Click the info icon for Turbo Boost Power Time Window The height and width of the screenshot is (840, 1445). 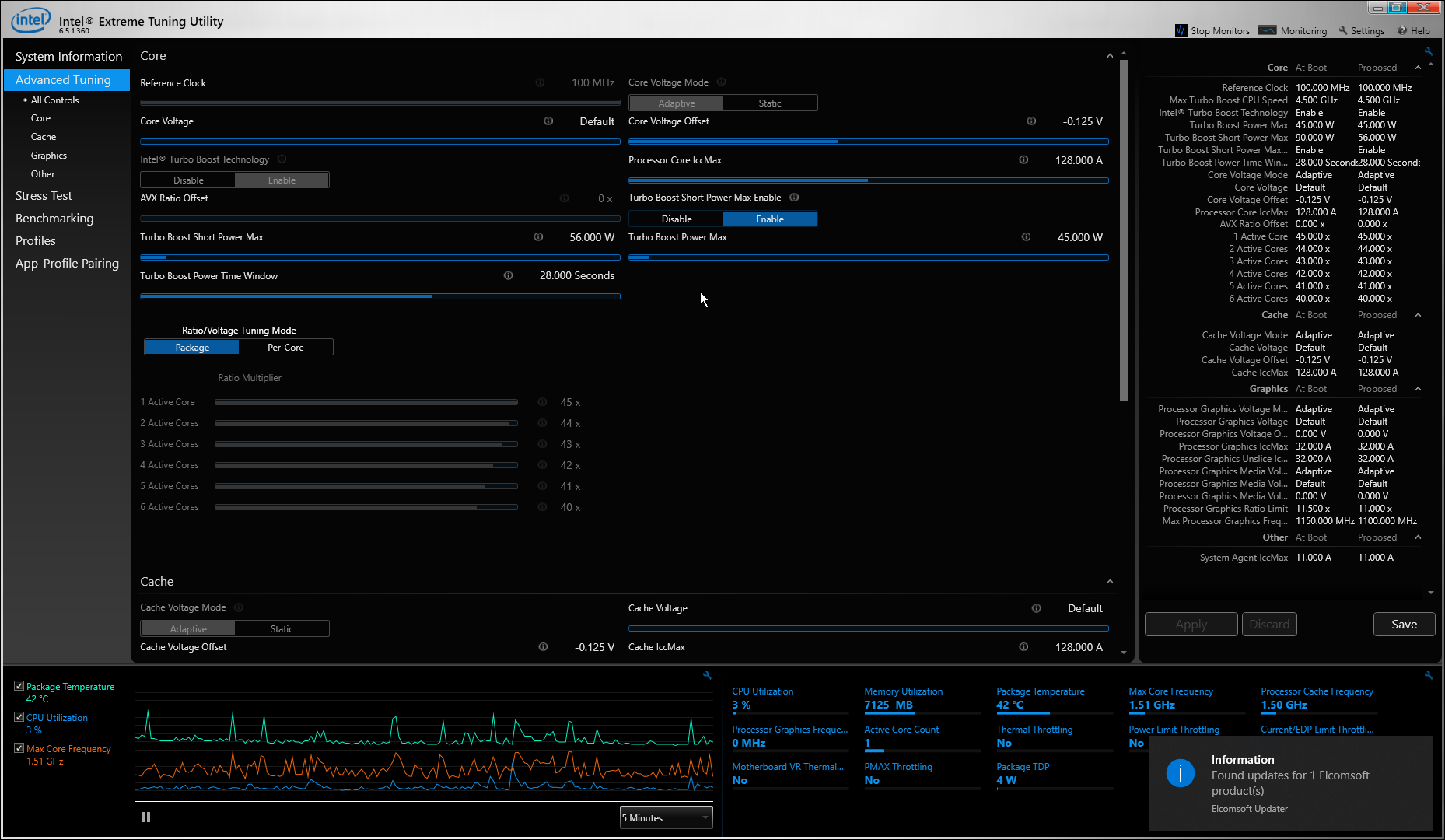pos(508,276)
